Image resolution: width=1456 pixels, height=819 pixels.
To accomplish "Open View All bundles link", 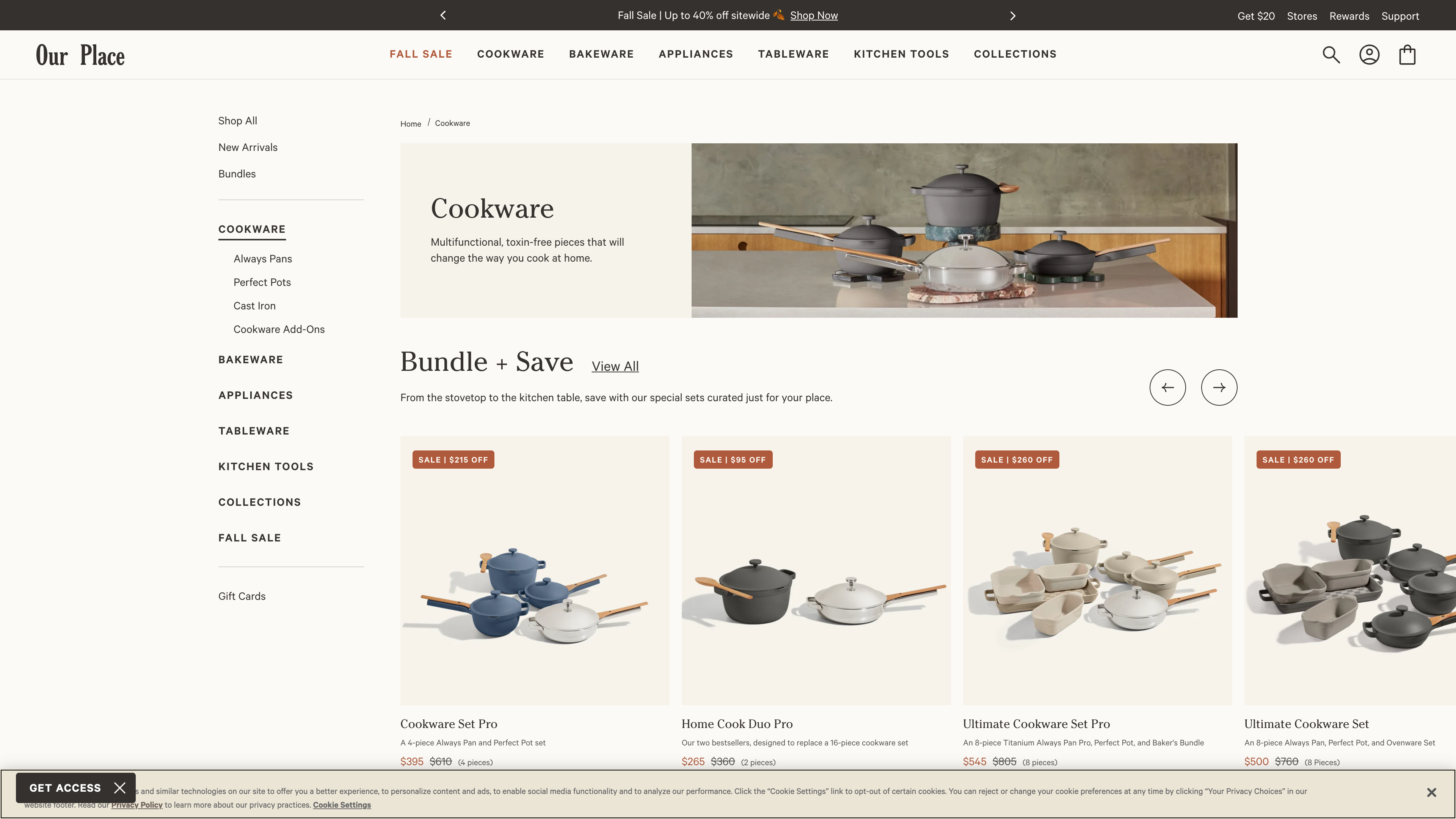I will pyautogui.click(x=615, y=366).
